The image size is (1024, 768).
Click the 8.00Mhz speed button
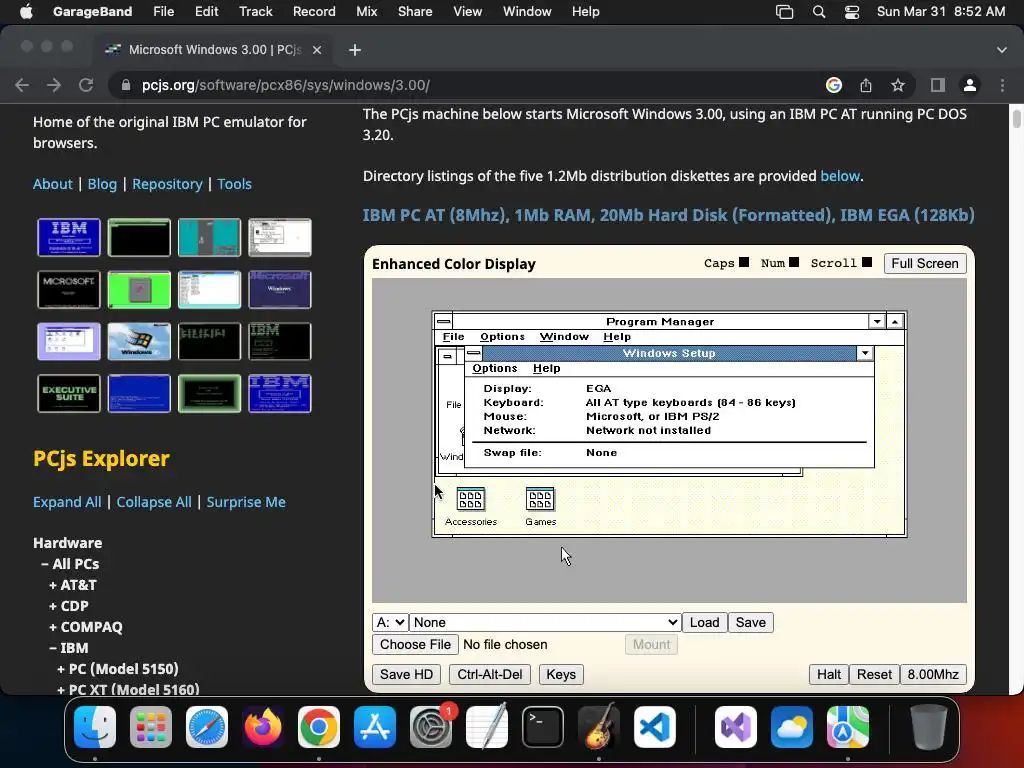[x=933, y=675]
